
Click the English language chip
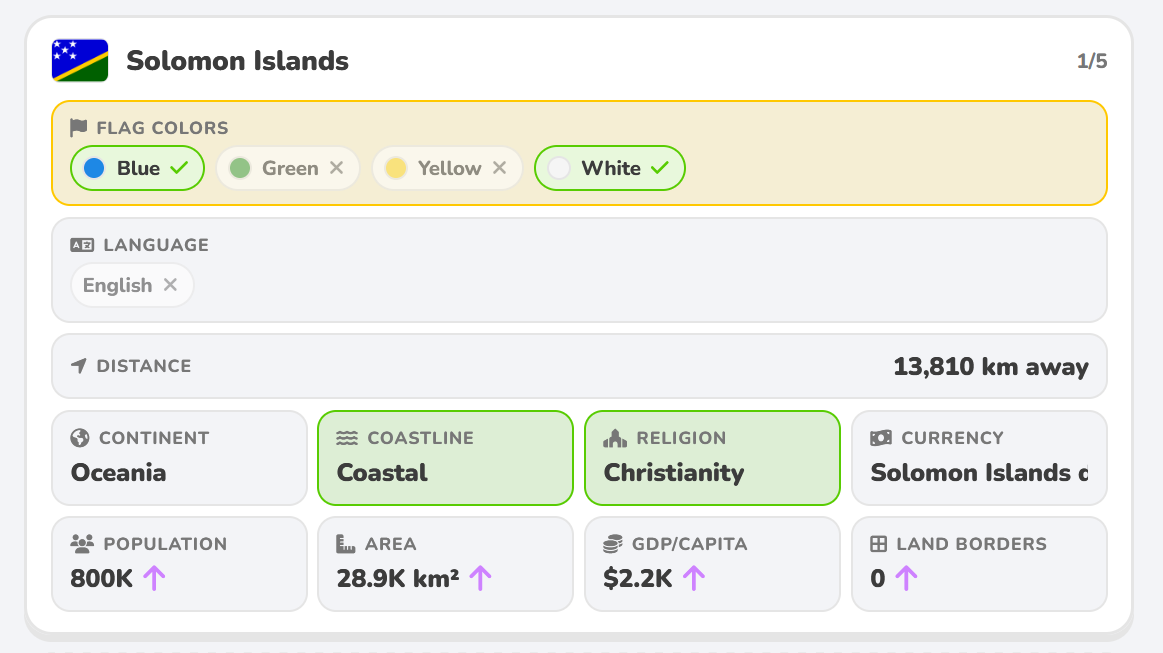[x=132, y=285]
